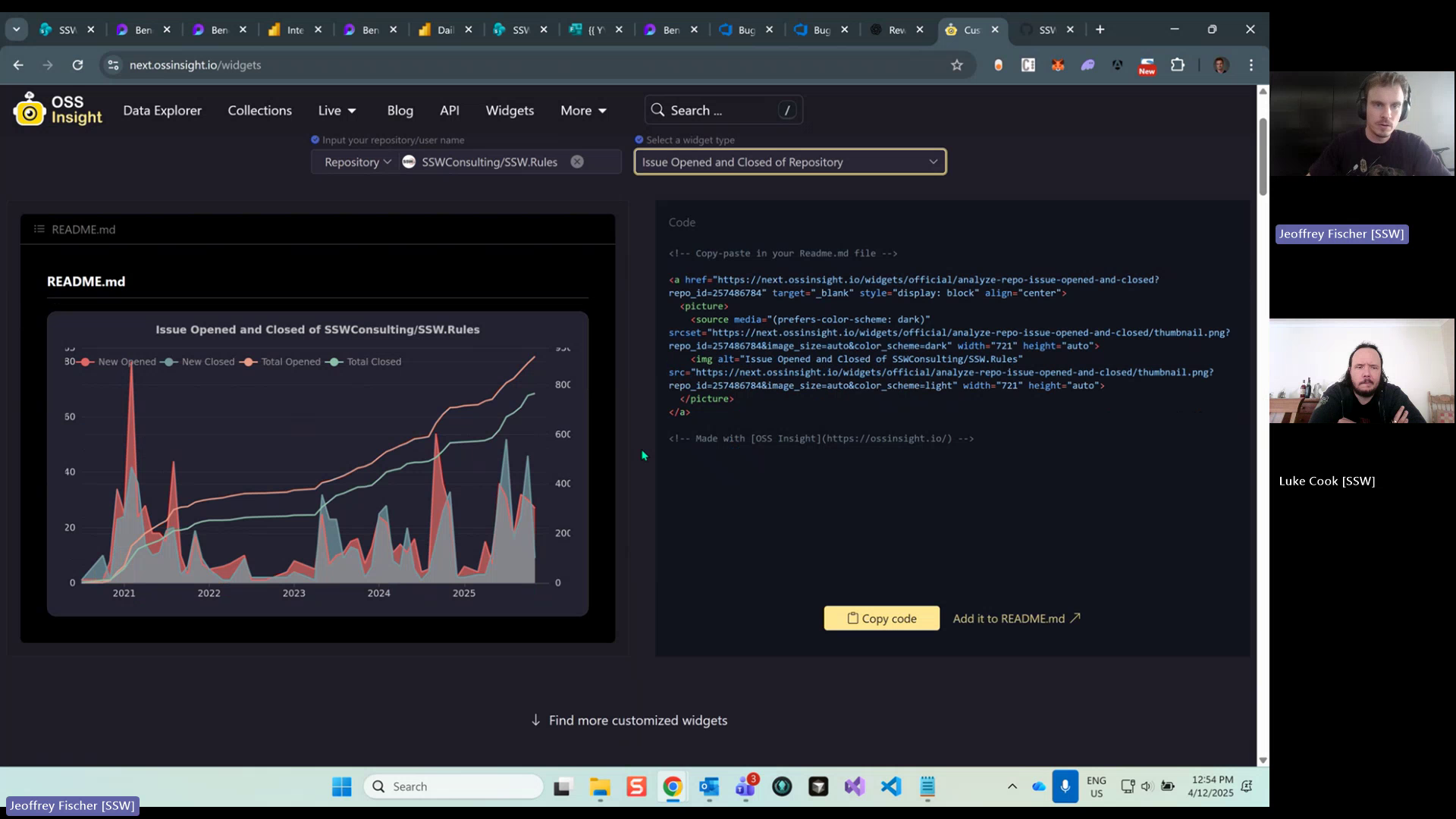The height and width of the screenshot is (819, 1456).
Task: Open File Explorer from taskbar
Action: pos(600,786)
